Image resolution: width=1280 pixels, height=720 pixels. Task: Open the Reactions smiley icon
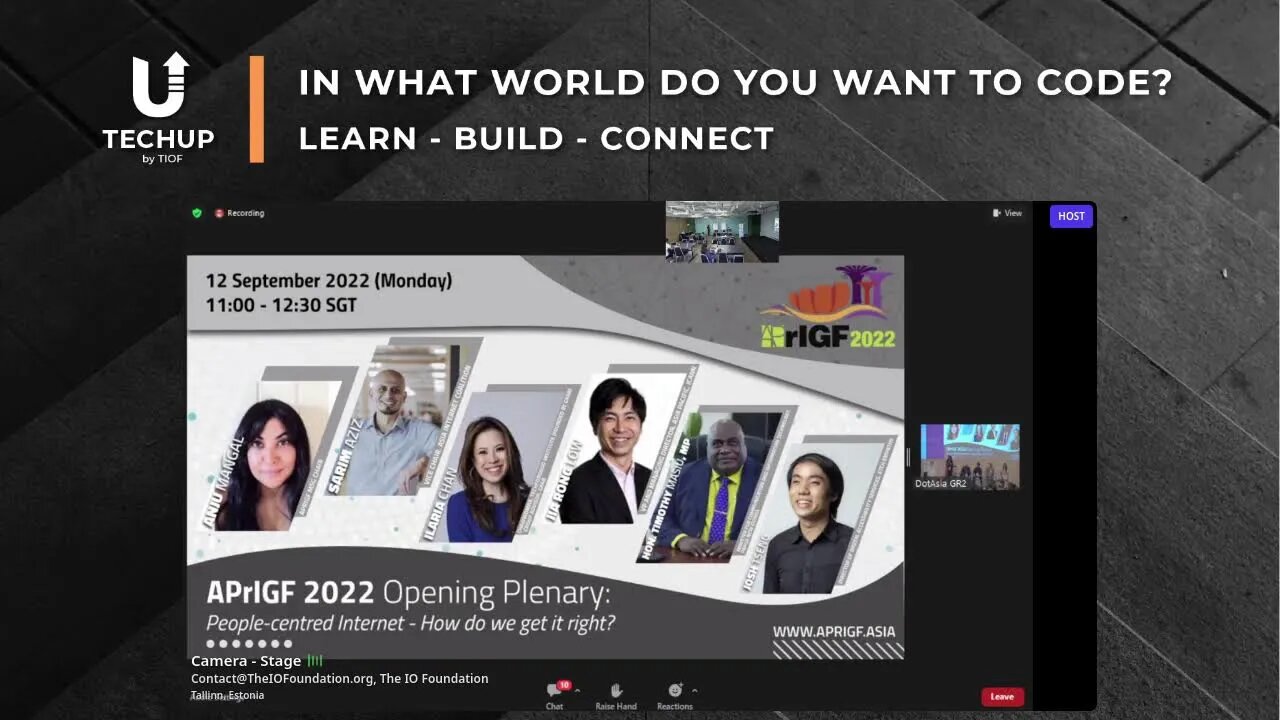click(x=675, y=690)
